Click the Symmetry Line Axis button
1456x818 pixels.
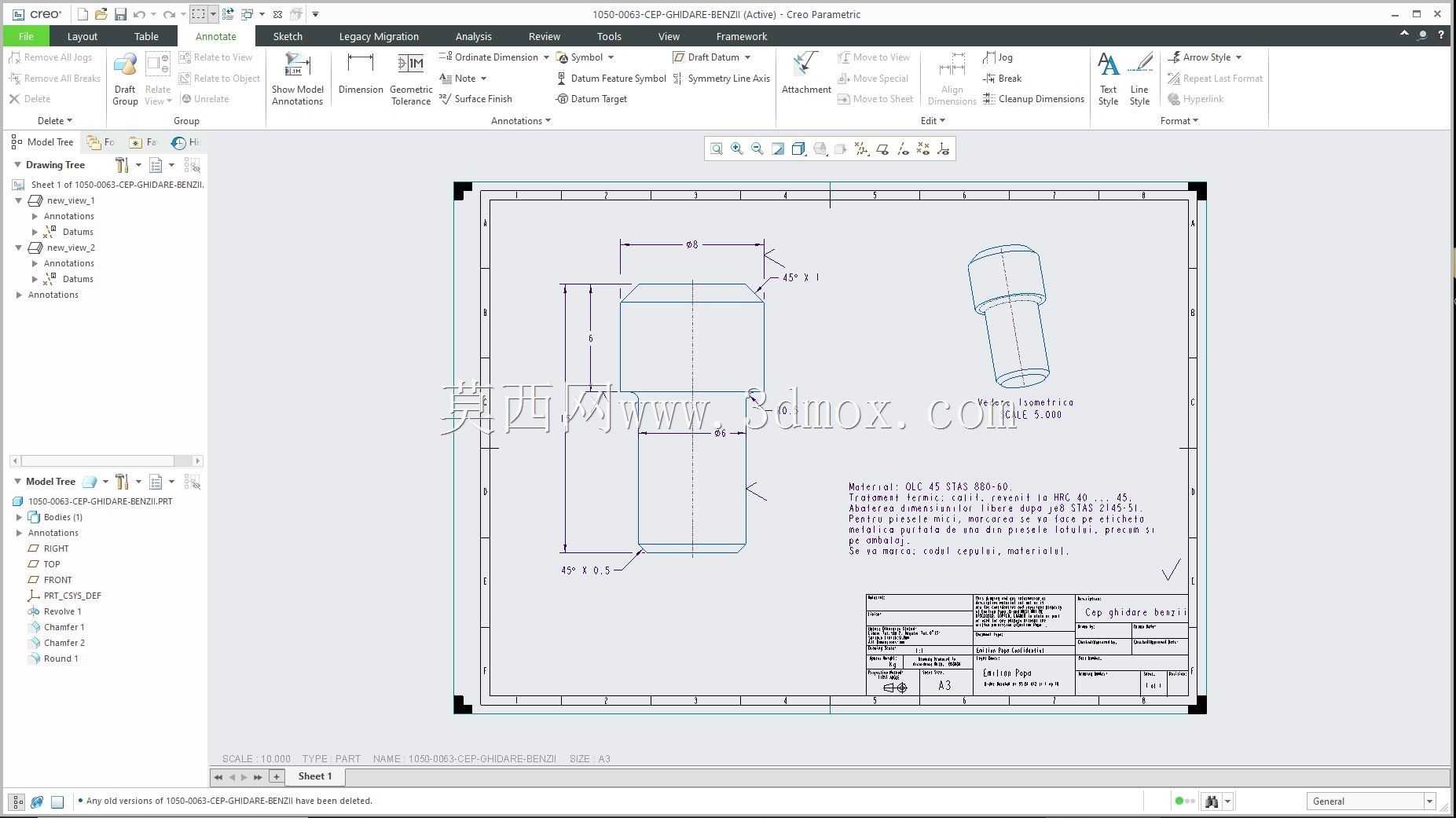[721, 79]
